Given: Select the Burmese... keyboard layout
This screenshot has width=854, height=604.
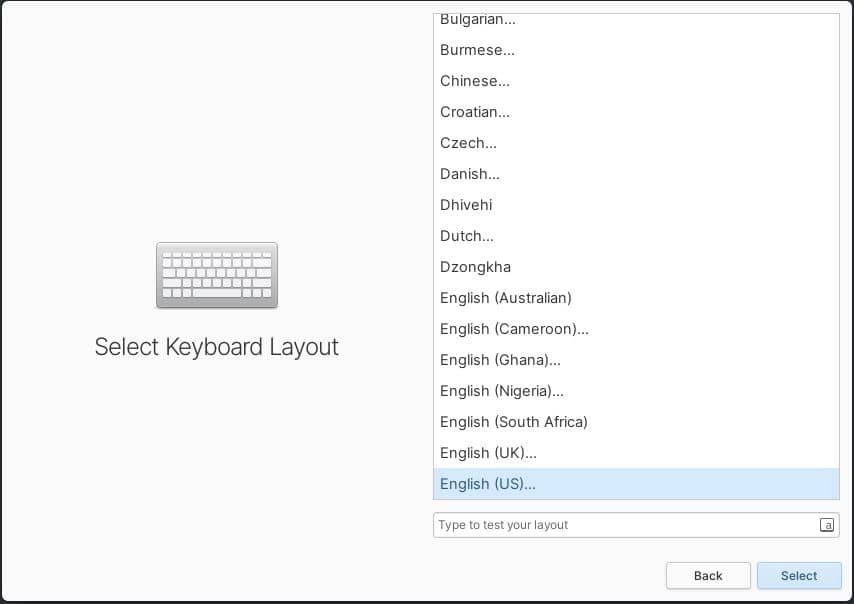Looking at the screenshot, I should click(x=636, y=50).
